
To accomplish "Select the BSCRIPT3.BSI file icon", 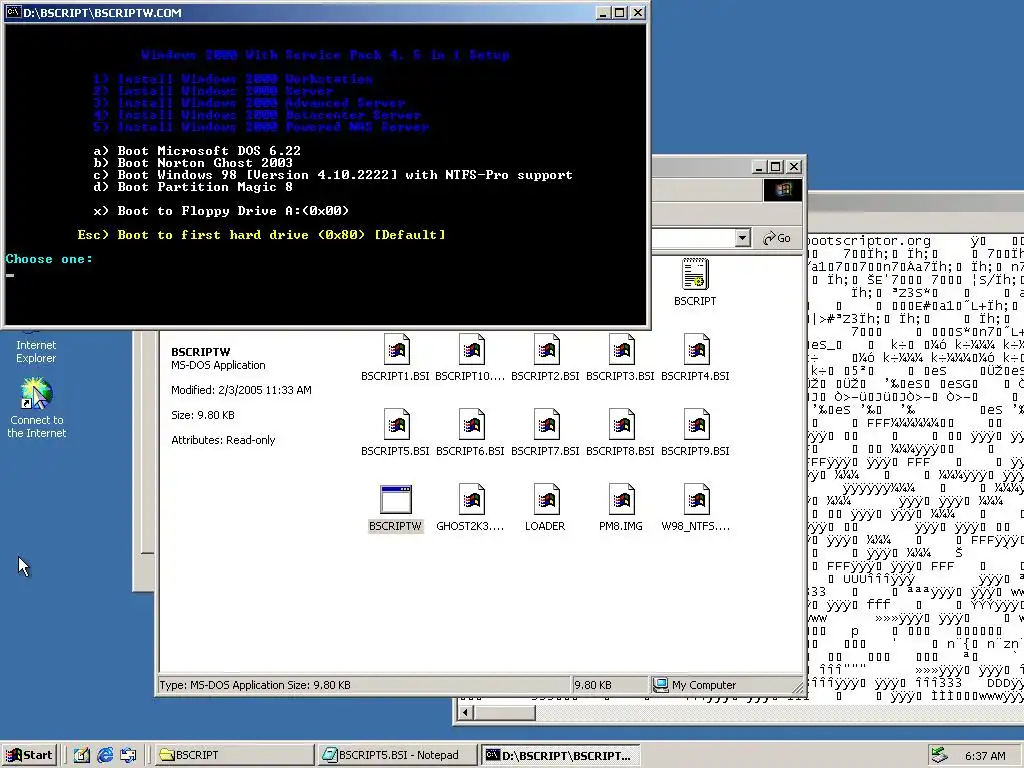I will pos(621,349).
